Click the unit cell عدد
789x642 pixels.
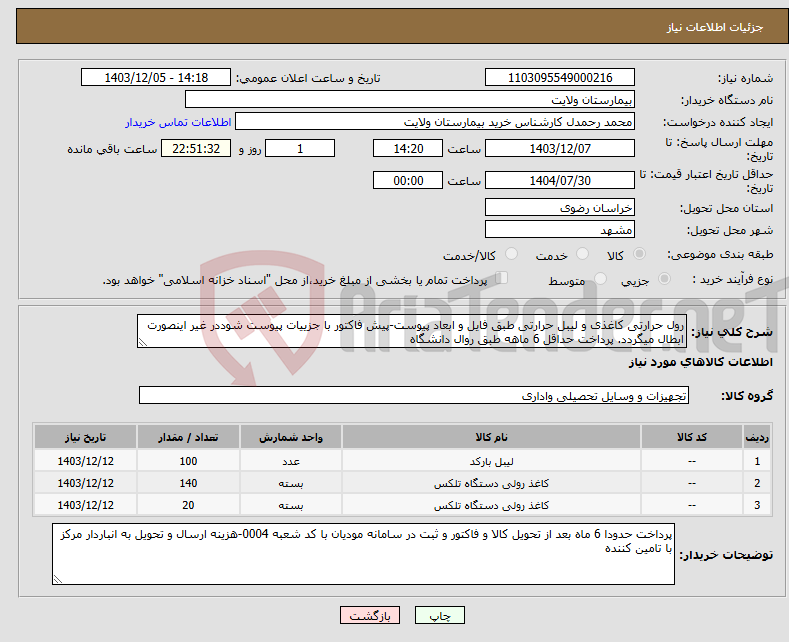pos(291,461)
